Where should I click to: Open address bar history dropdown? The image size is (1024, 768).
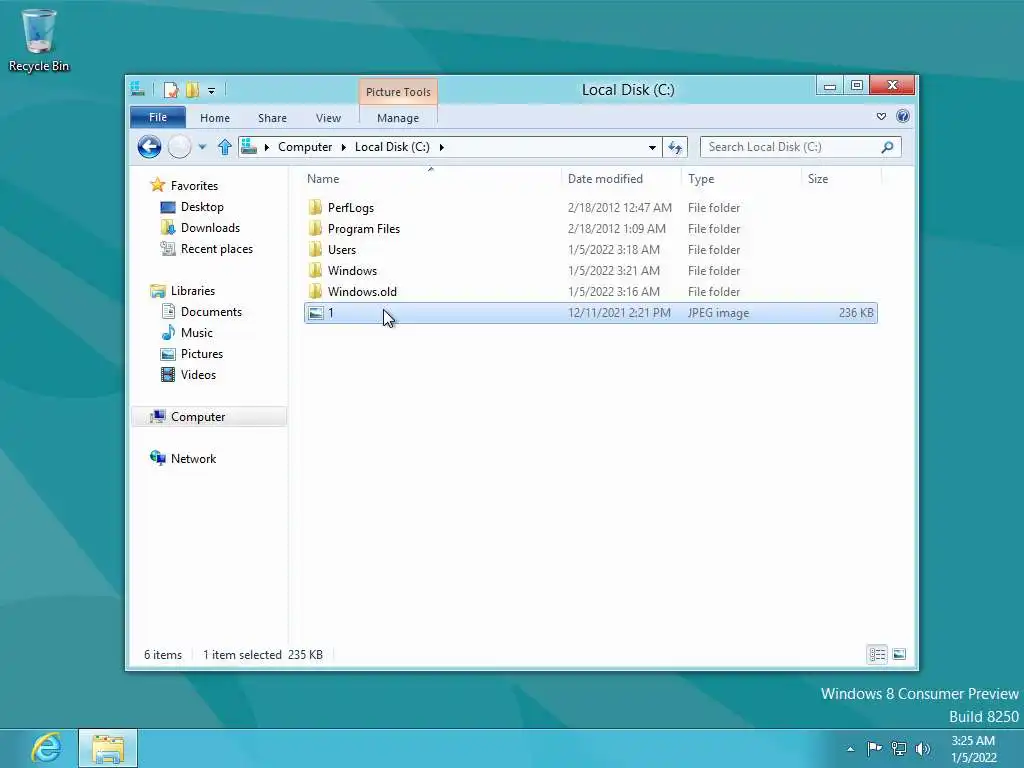(652, 148)
